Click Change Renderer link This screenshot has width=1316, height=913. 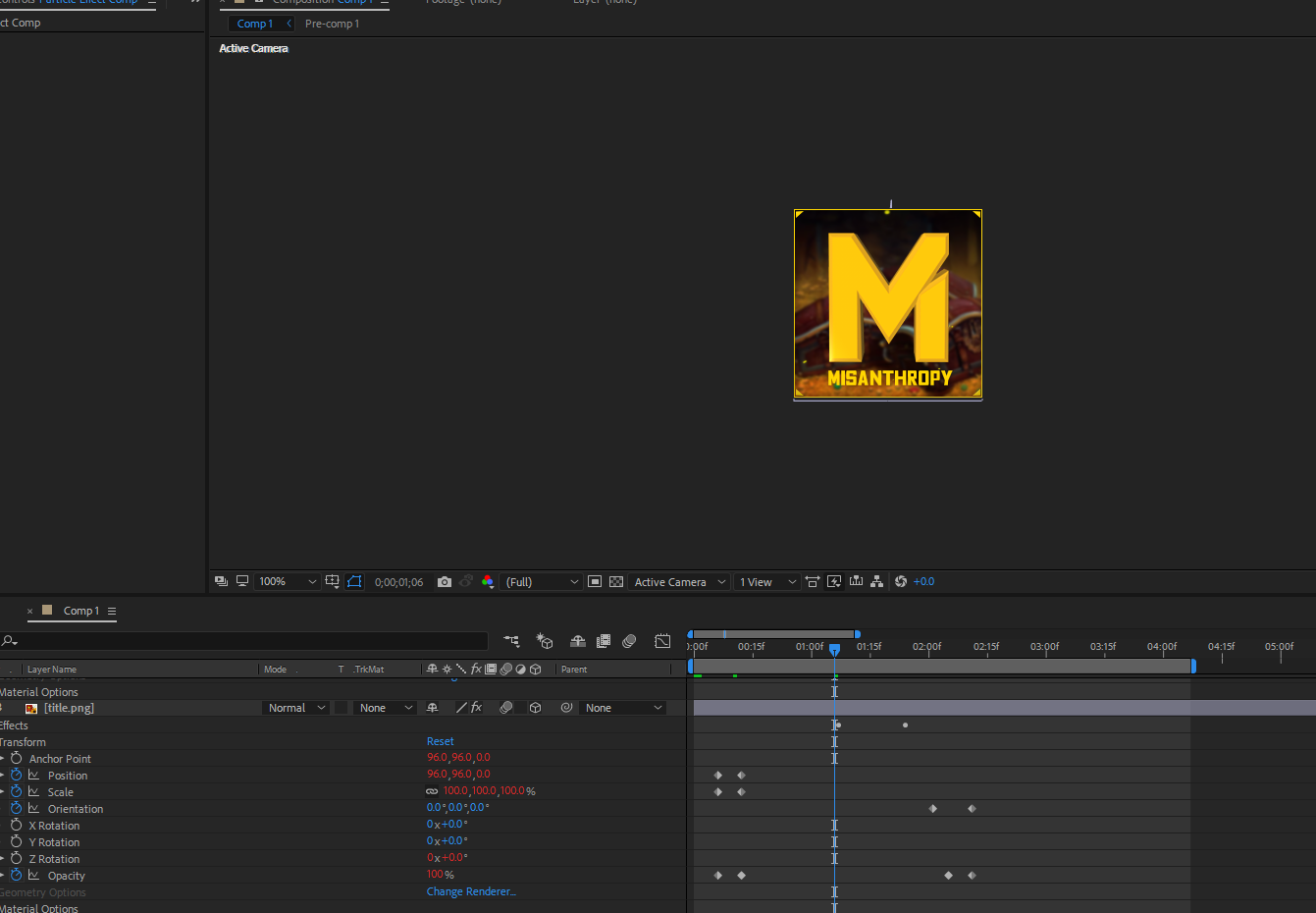click(x=471, y=891)
